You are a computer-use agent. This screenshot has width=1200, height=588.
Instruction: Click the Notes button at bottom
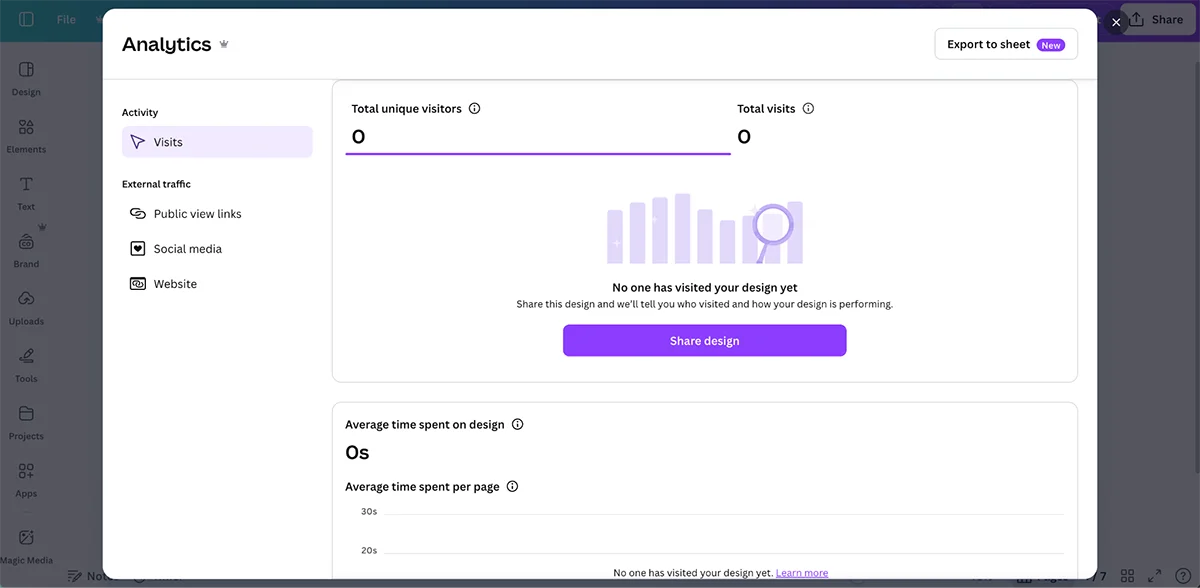click(92, 576)
